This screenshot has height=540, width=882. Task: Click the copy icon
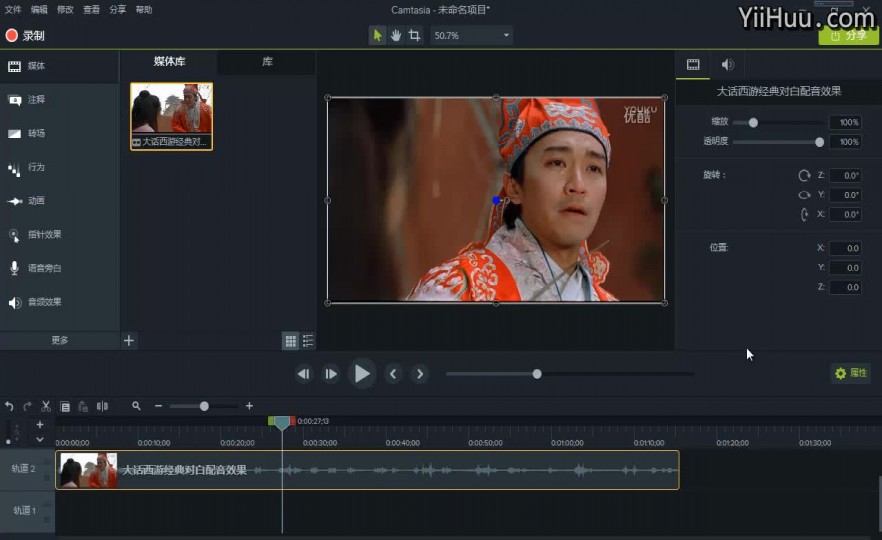pyautogui.click(x=65, y=406)
